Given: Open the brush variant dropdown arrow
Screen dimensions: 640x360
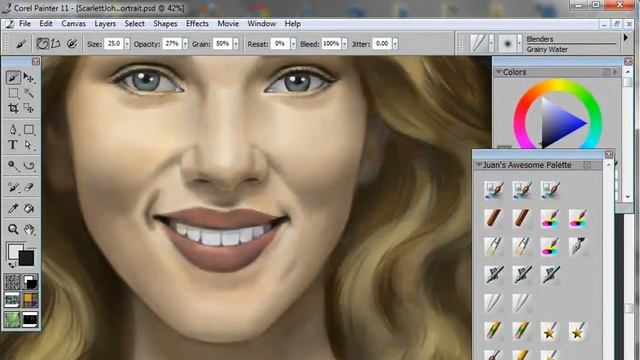Looking at the screenshot, I should tap(519, 43).
